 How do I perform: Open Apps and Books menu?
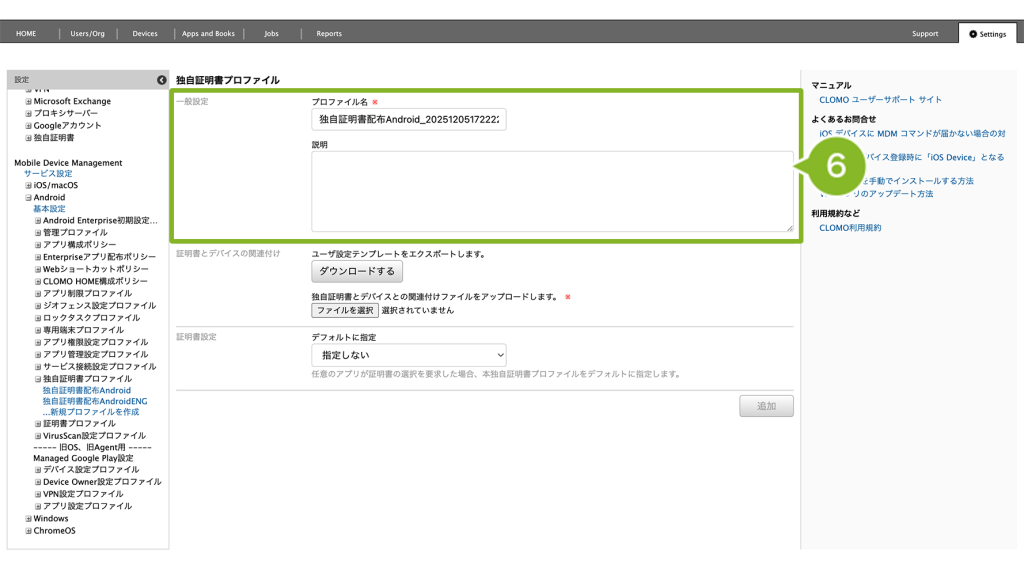tap(208, 34)
